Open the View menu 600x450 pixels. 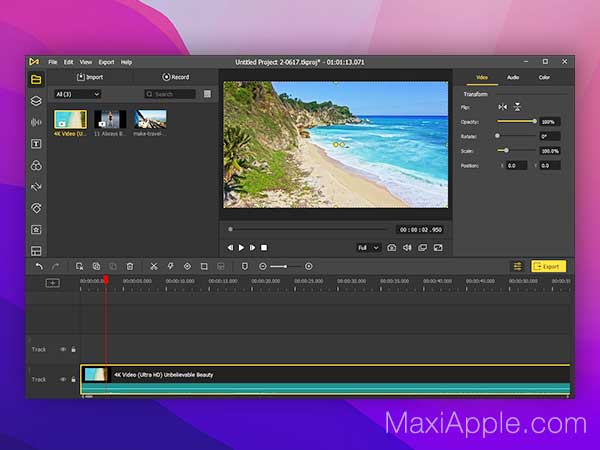click(x=86, y=62)
